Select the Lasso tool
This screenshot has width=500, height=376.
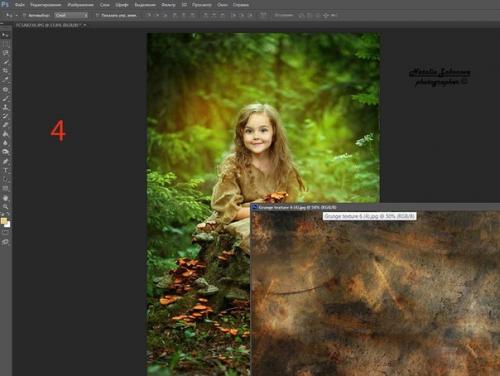pos(5,53)
